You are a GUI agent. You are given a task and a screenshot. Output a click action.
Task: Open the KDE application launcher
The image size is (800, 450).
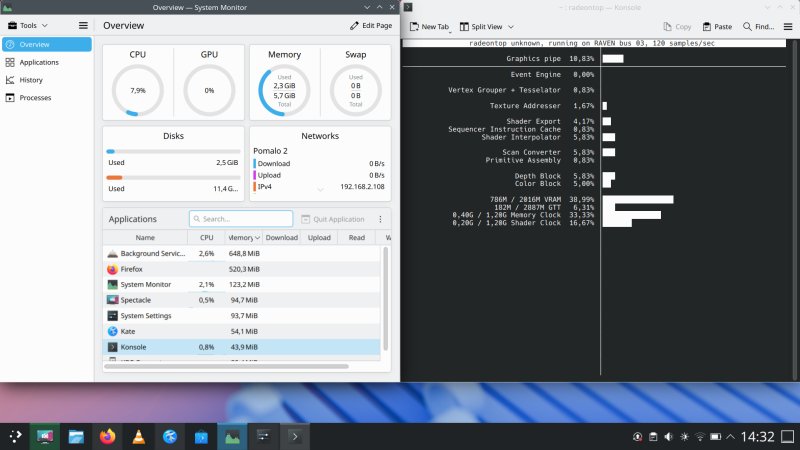point(14,436)
